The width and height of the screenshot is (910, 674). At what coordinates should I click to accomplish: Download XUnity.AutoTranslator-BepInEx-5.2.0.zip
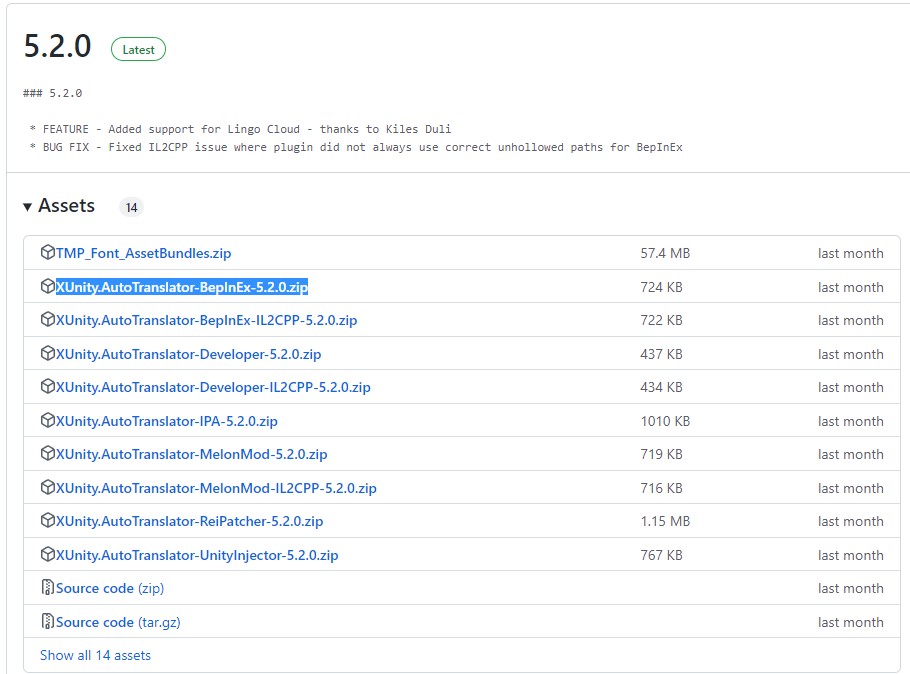[182, 287]
